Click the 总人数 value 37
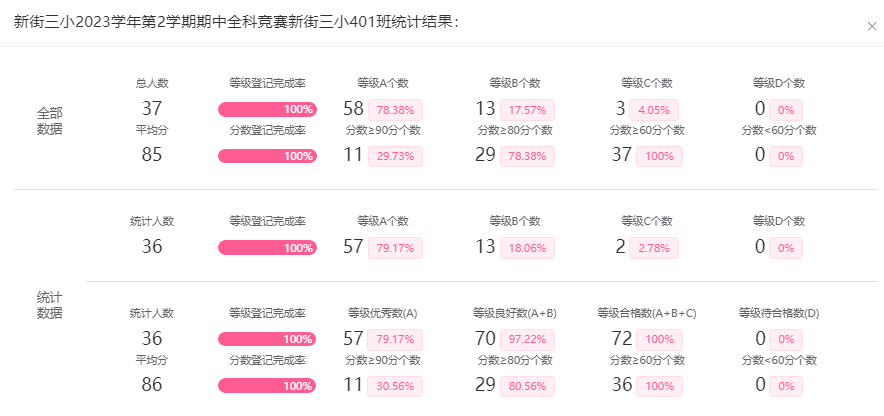884x416 pixels. (x=152, y=108)
